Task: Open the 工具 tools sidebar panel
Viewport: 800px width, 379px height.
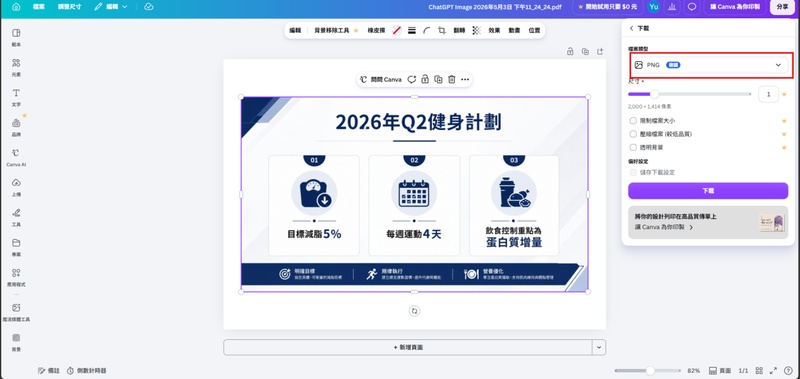Action: 16,217
